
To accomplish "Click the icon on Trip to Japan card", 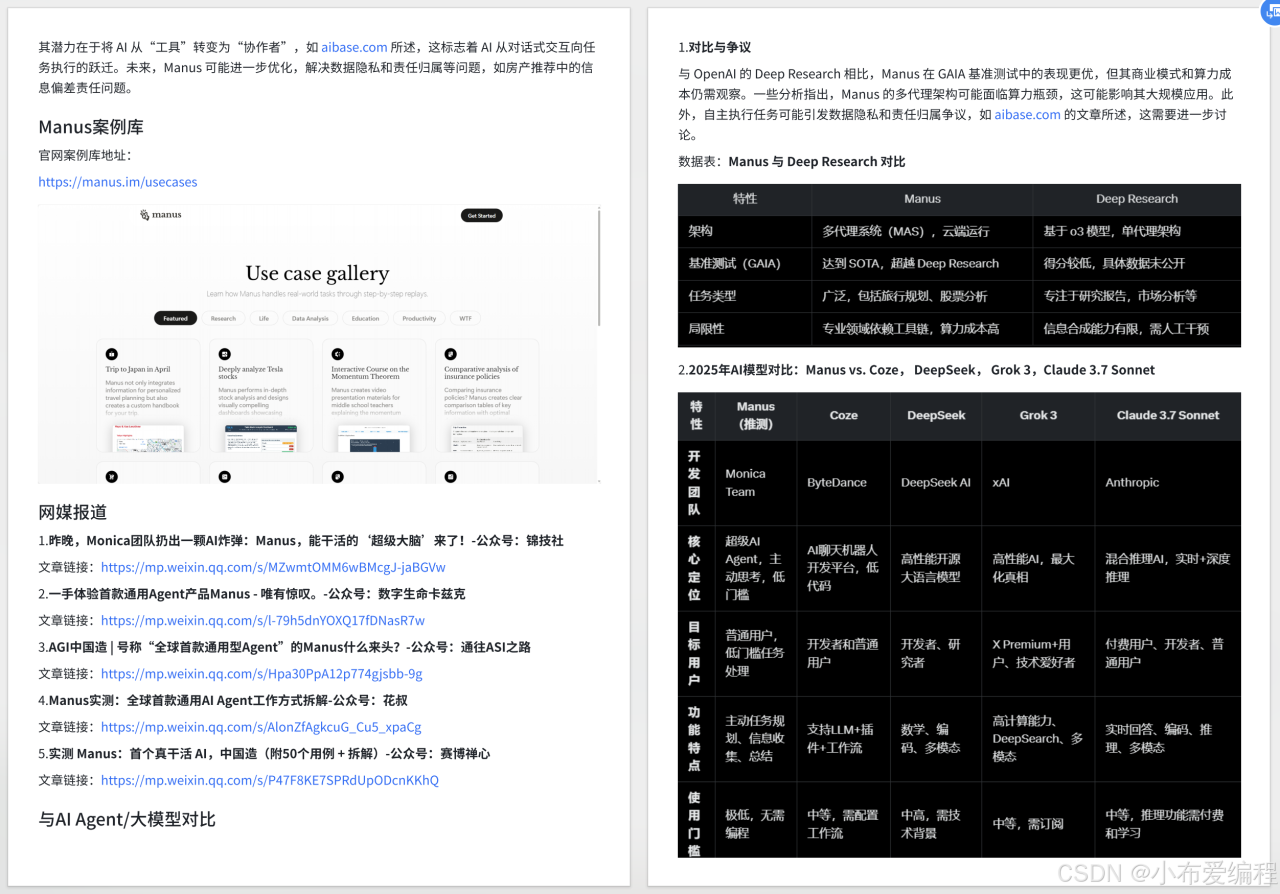I will click(112, 354).
